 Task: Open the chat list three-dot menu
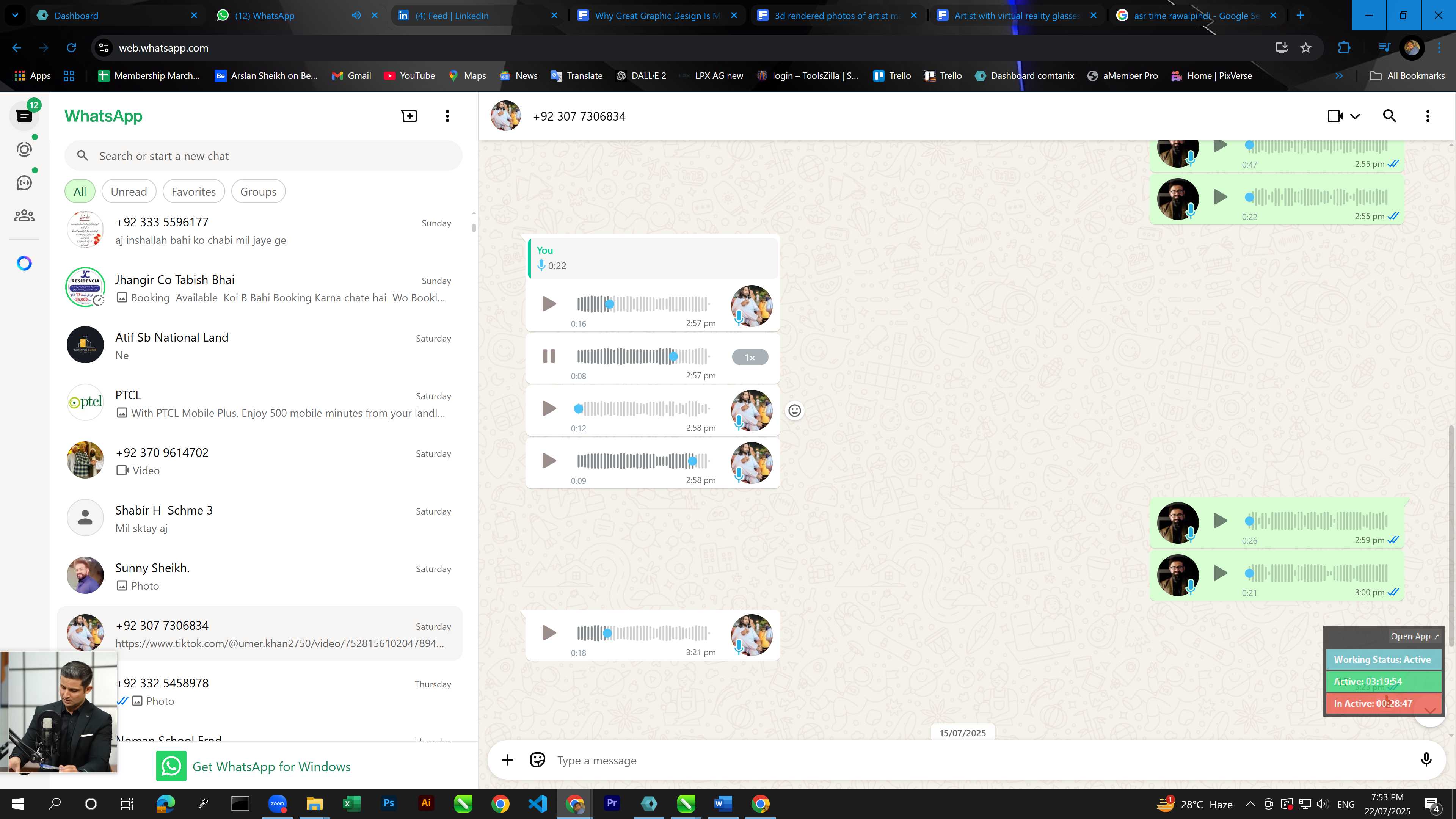[x=447, y=116]
